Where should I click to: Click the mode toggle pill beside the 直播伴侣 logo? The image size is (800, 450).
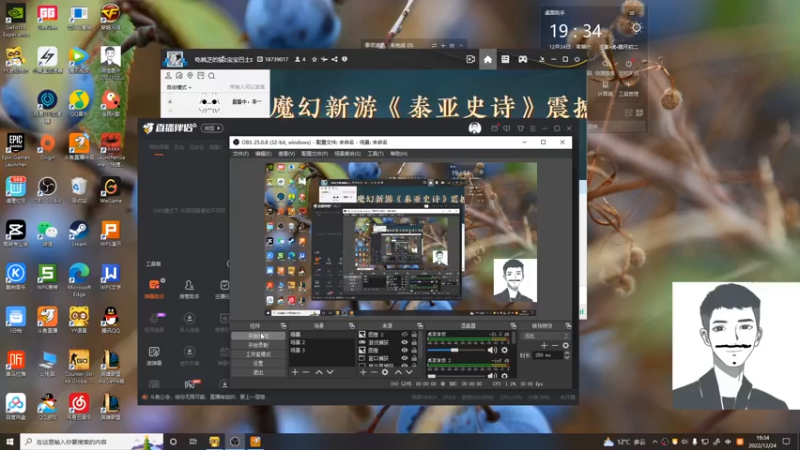click(x=212, y=129)
